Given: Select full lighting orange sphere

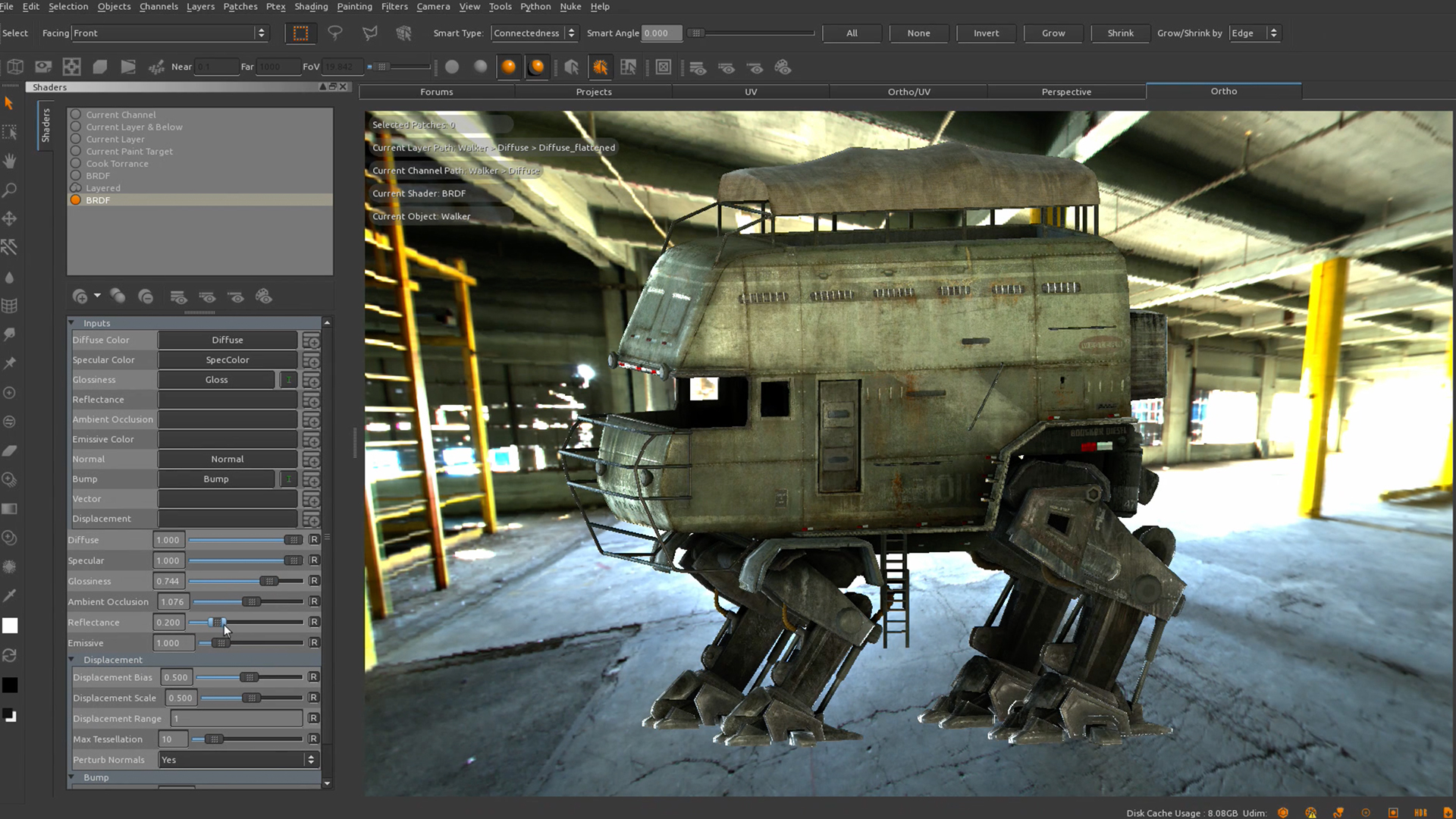Looking at the screenshot, I should click(x=509, y=67).
